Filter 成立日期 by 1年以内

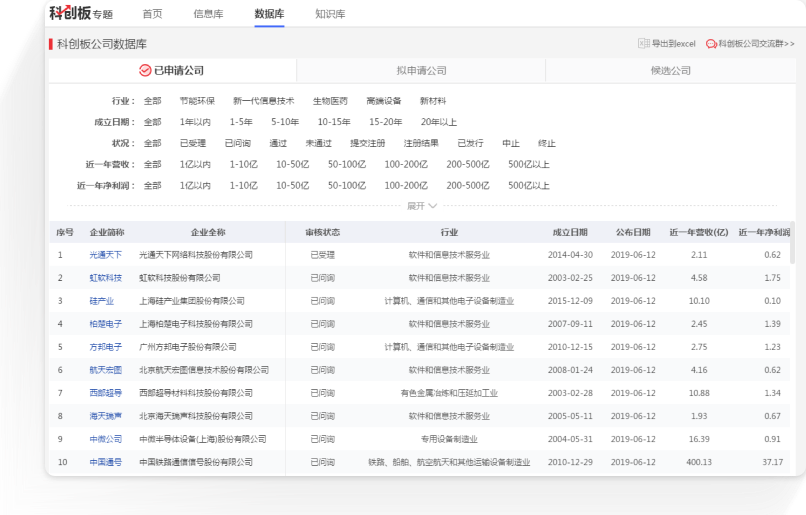pyautogui.click(x=195, y=122)
